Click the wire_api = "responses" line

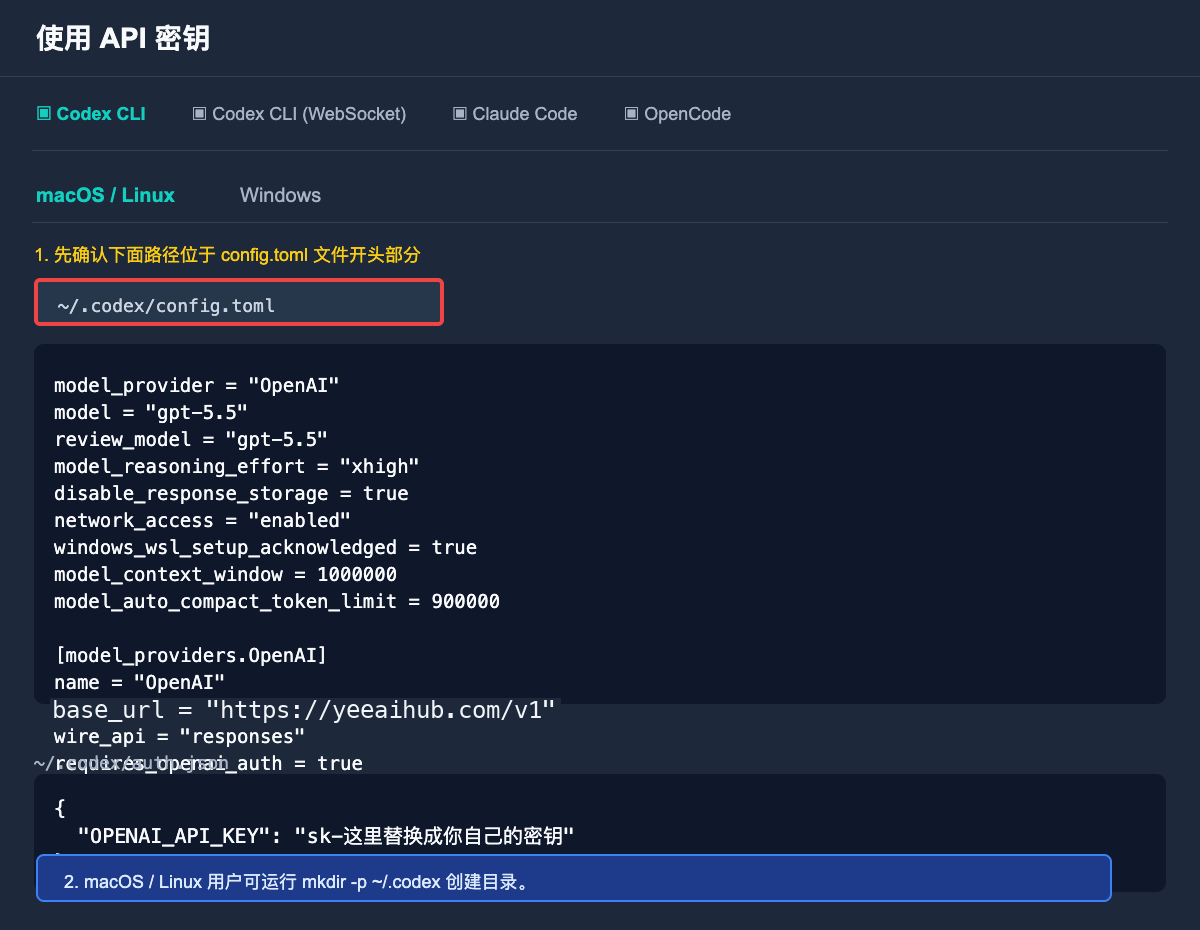tap(180, 737)
